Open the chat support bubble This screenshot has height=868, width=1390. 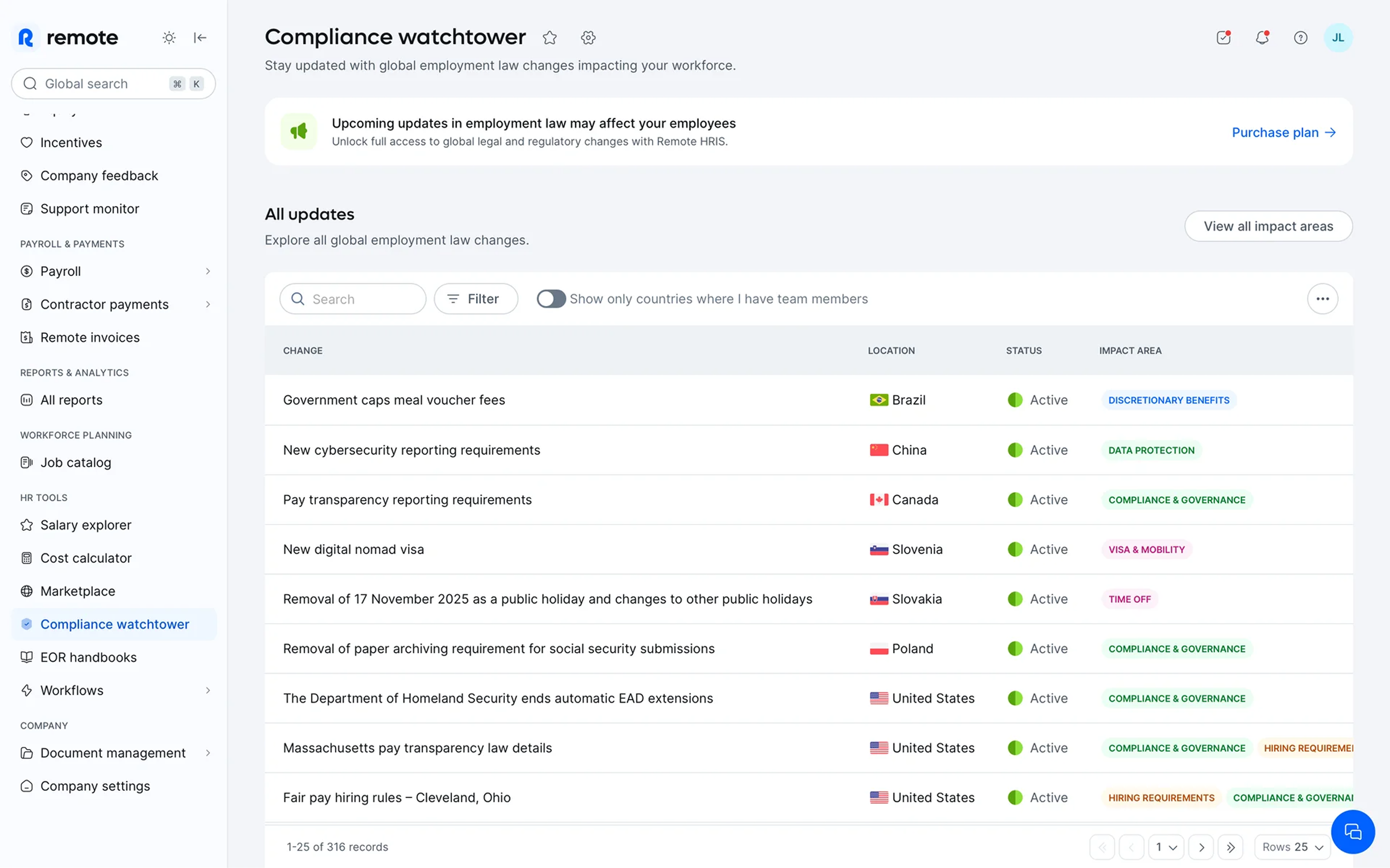[1353, 831]
